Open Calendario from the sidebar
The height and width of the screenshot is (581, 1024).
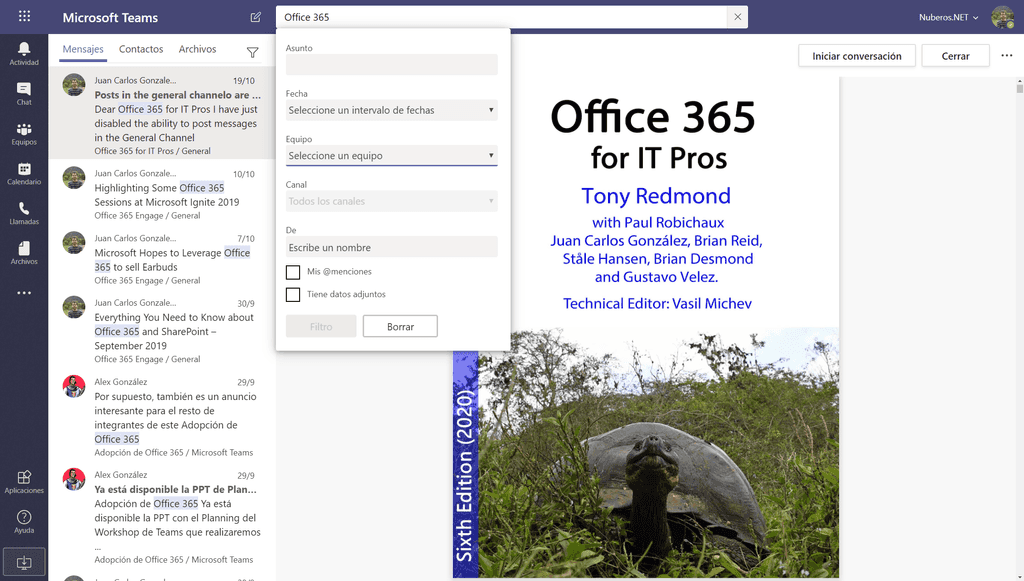tap(24, 173)
